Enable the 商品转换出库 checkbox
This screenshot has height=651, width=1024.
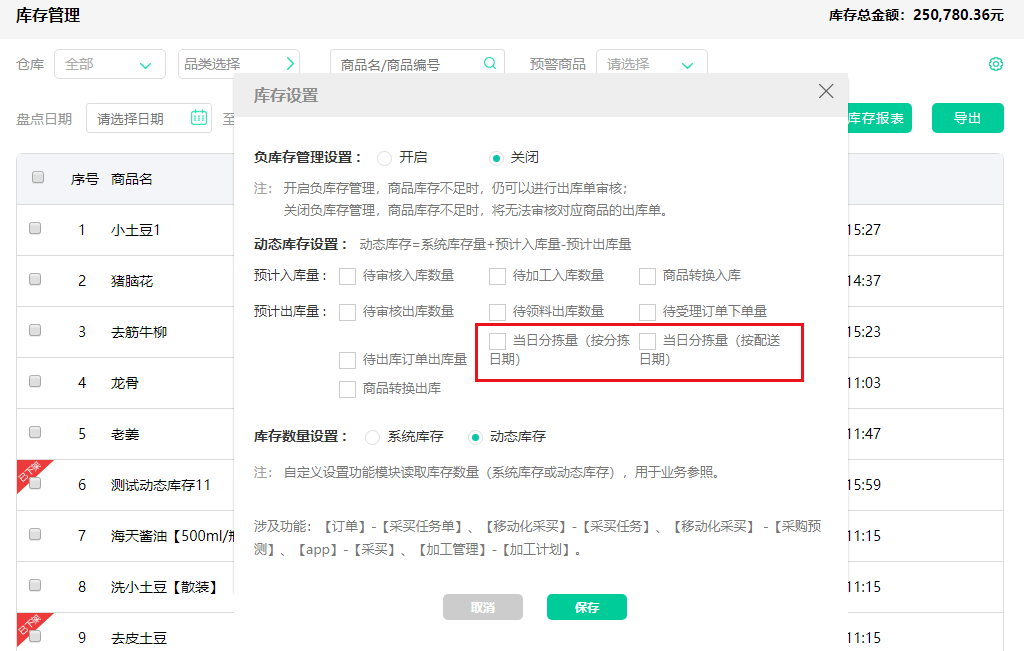(347, 388)
